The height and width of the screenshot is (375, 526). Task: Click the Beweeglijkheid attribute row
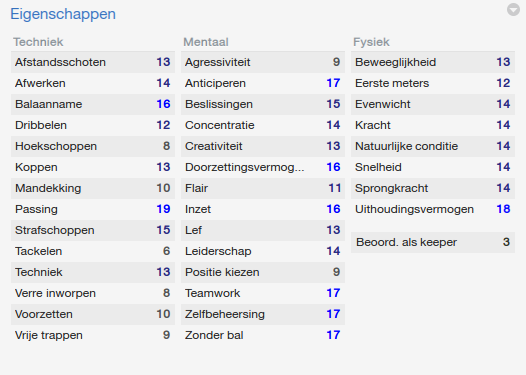[433, 62]
